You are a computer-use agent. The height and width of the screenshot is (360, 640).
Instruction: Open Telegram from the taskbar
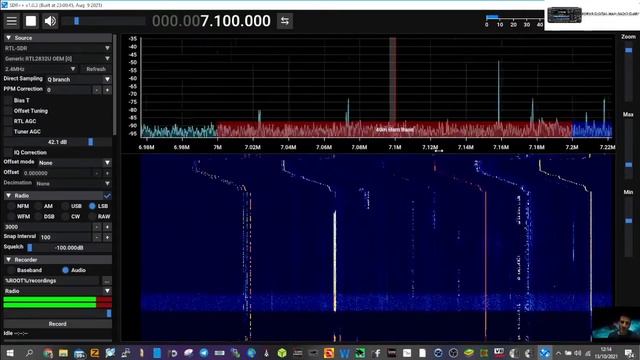(204, 353)
